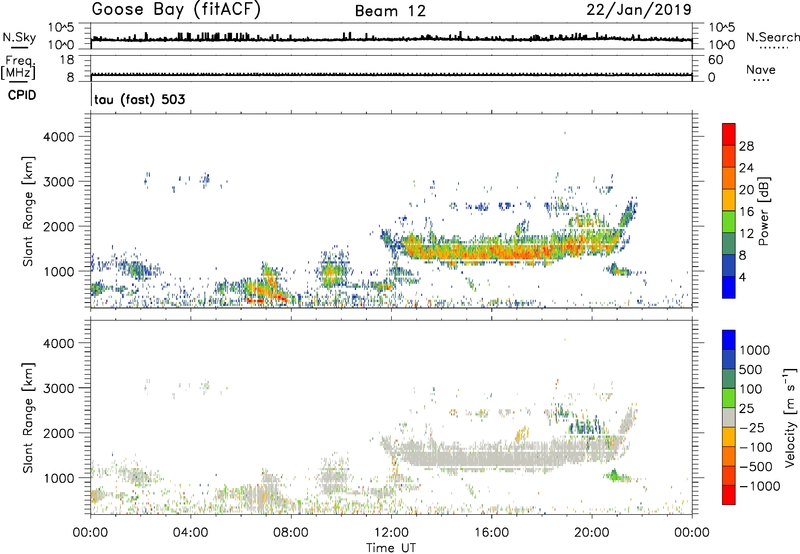800x554 pixels.
Task: Click the '60' tick on the Nave axis
Action: coord(715,60)
